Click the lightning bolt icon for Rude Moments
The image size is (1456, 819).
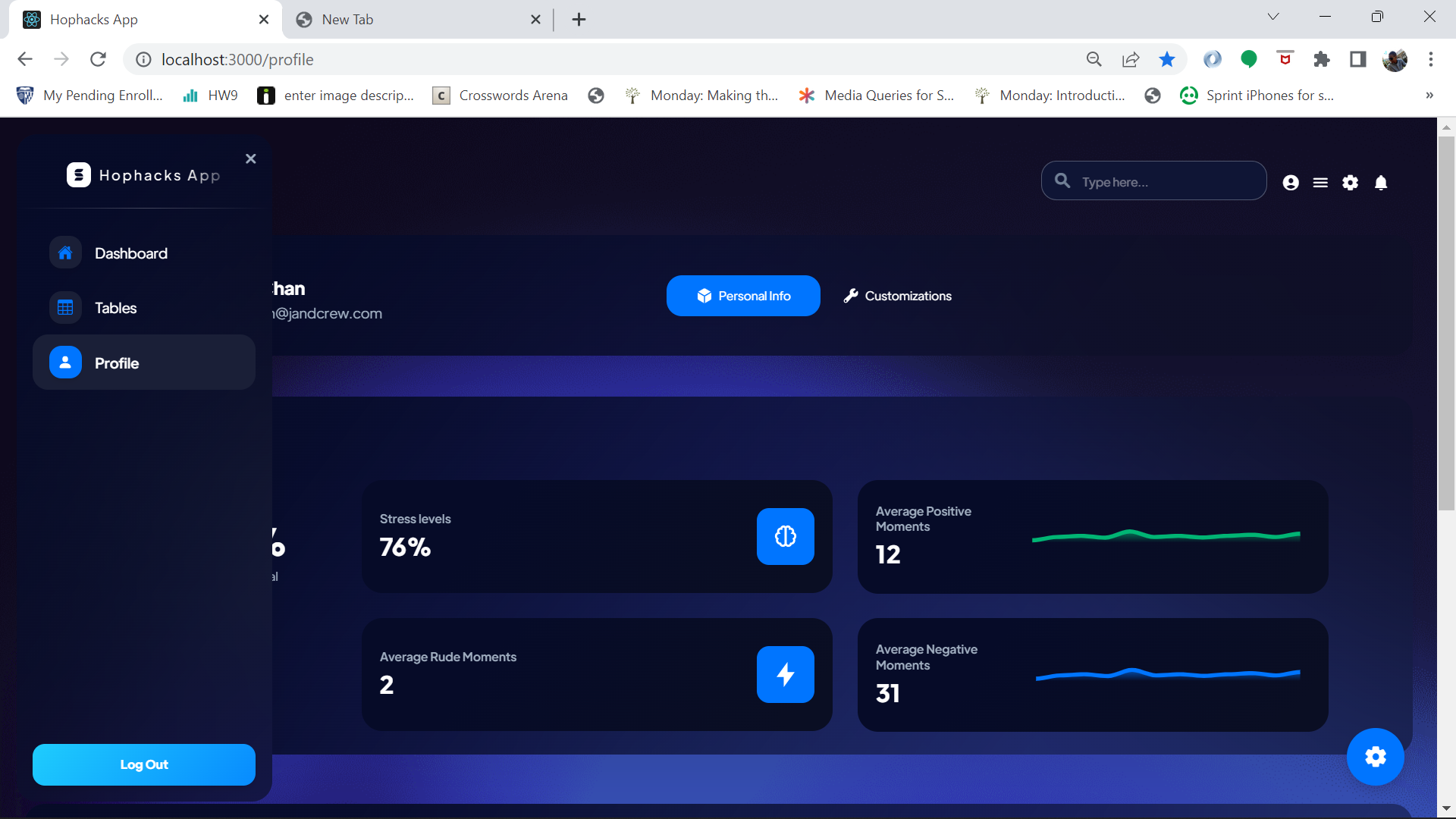pyautogui.click(x=785, y=674)
